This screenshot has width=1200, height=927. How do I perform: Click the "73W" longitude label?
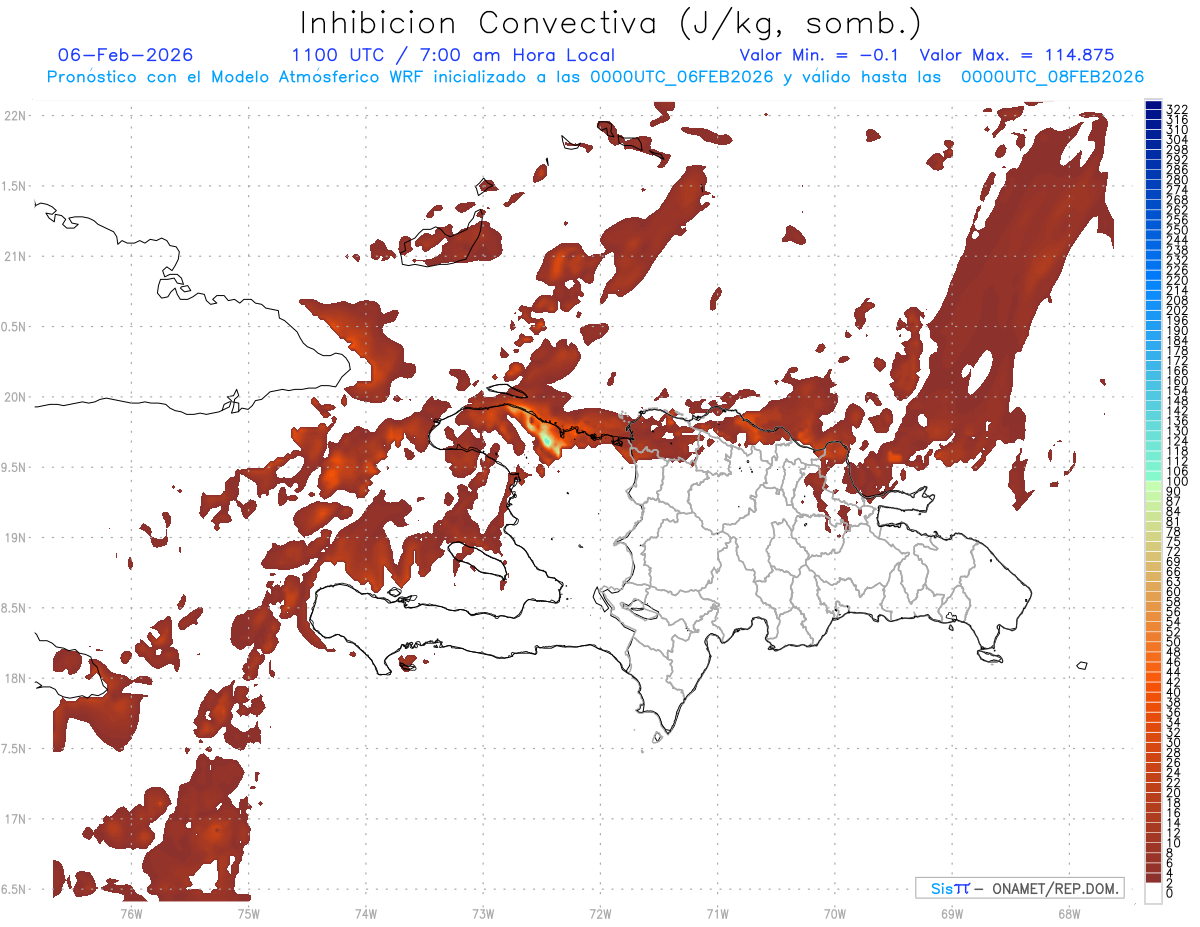483,914
